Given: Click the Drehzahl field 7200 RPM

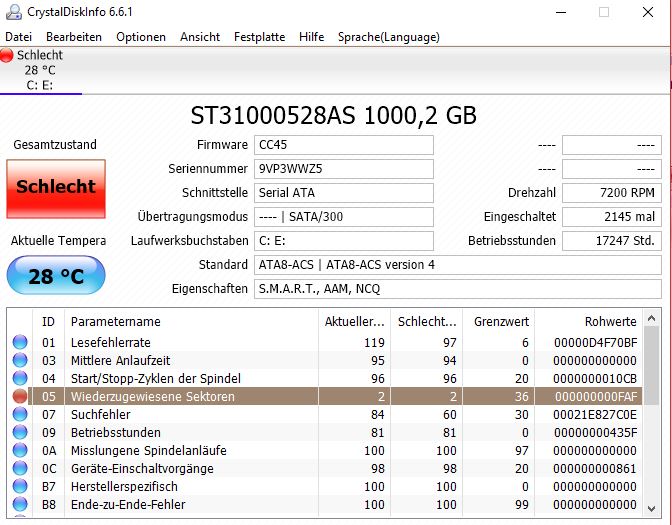Looking at the screenshot, I should click(612, 193).
